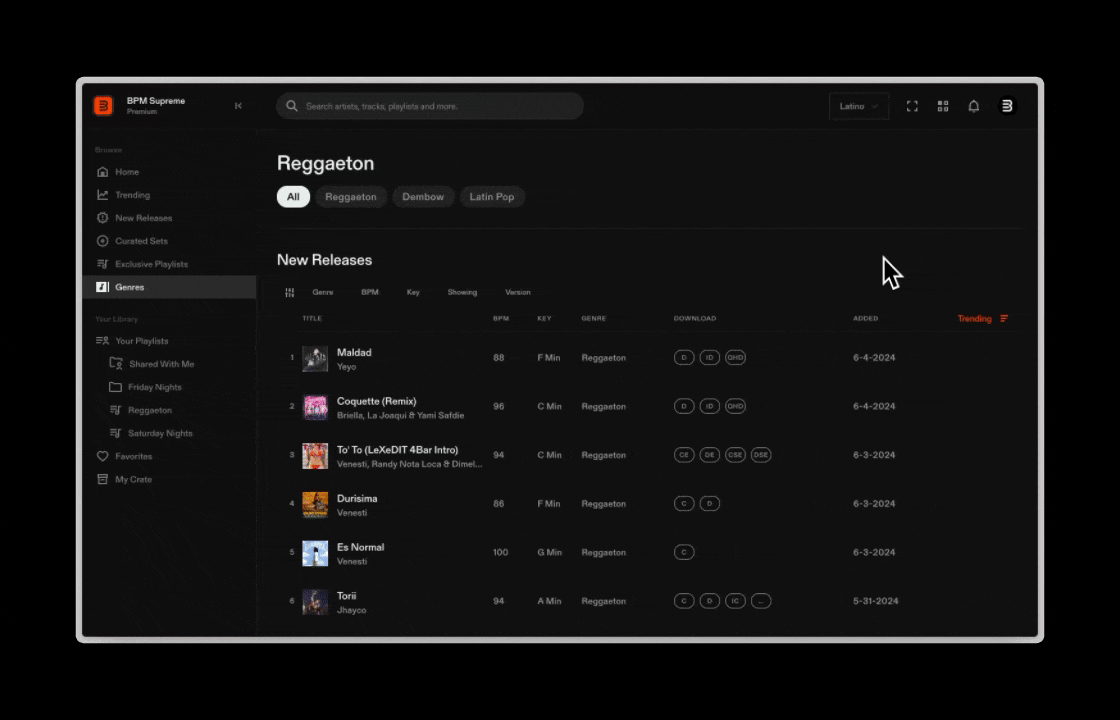Click the Es Normal album artwork
Screen dimensions: 1120x720
[315, 553]
